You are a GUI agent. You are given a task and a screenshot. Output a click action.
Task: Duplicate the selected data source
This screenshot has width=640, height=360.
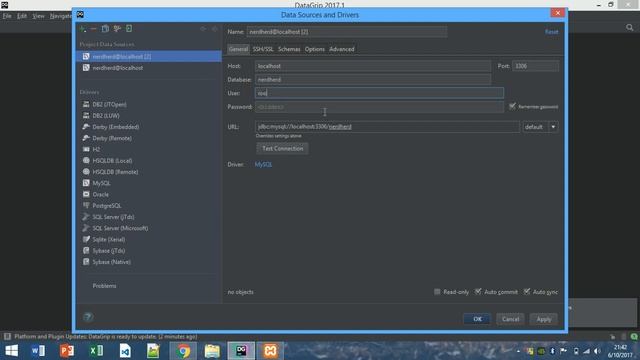105,29
